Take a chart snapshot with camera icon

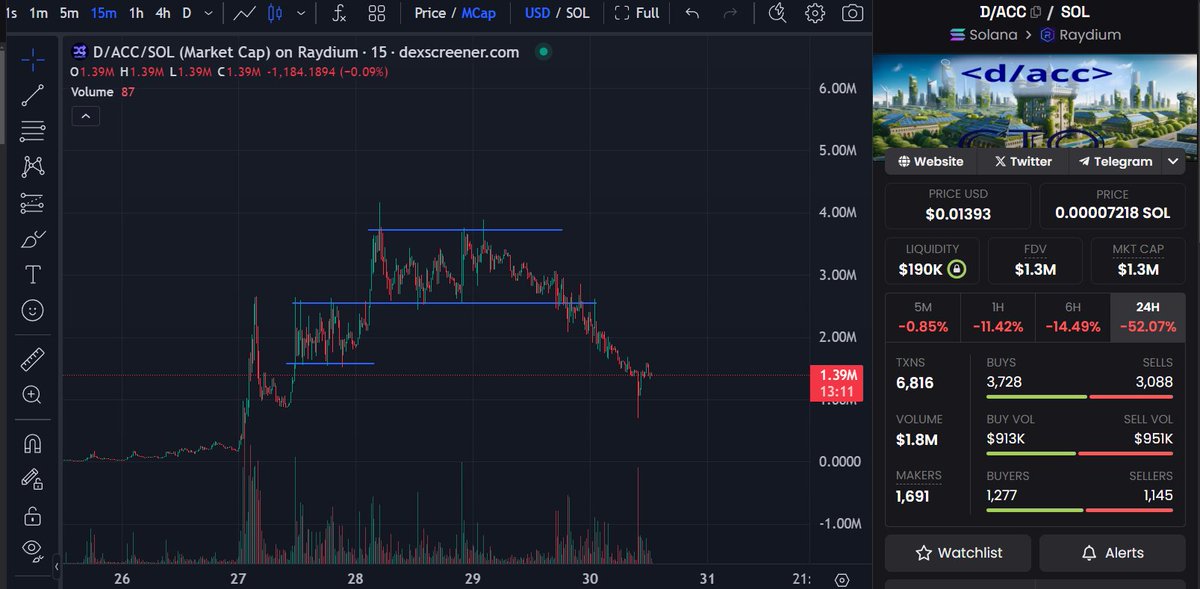click(x=852, y=13)
